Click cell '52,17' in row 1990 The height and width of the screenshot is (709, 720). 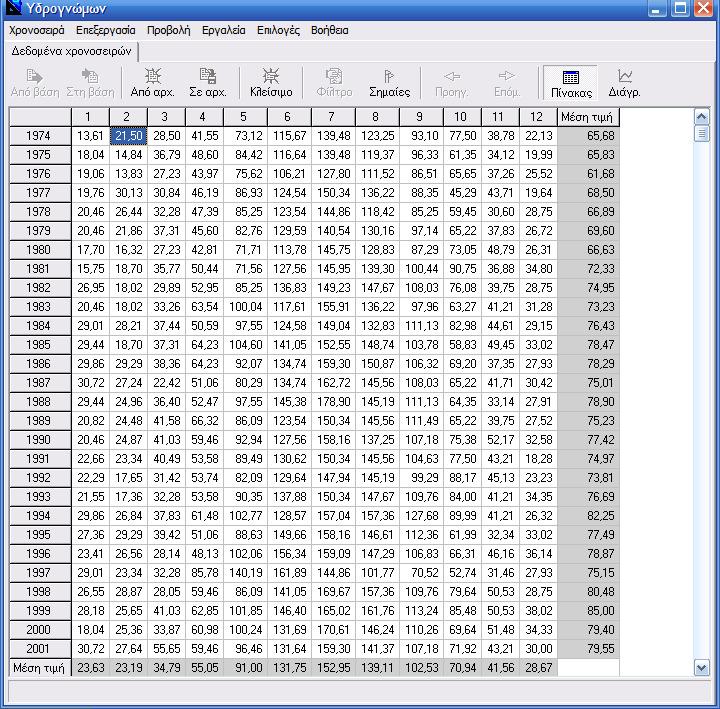(x=501, y=440)
